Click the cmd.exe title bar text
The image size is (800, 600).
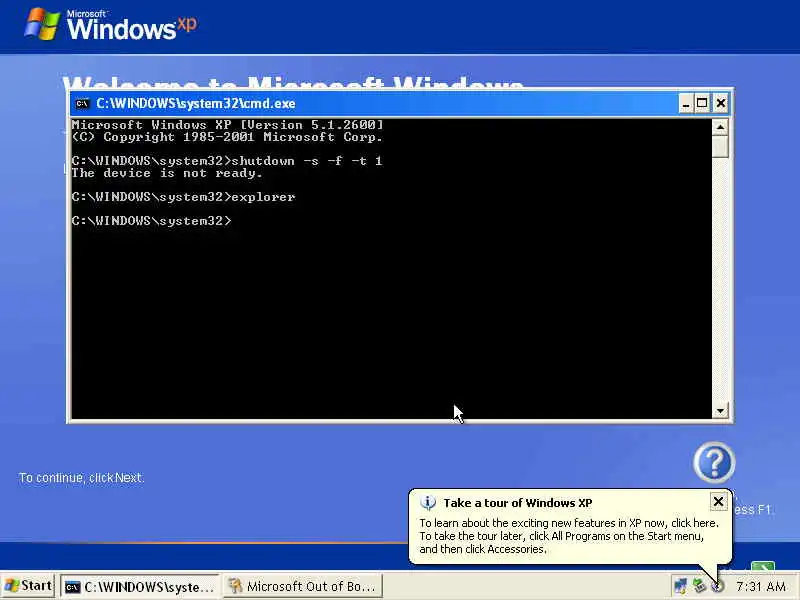pyautogui.click(x=195, y=104)
